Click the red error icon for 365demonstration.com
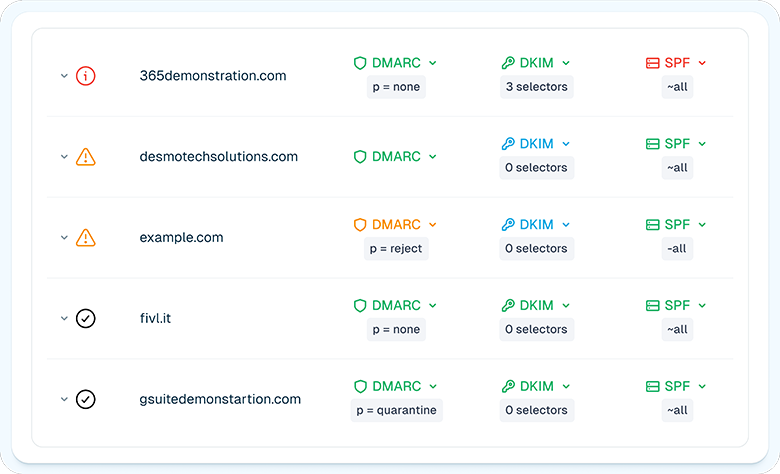Screen dimensions: 780x474 86,76
